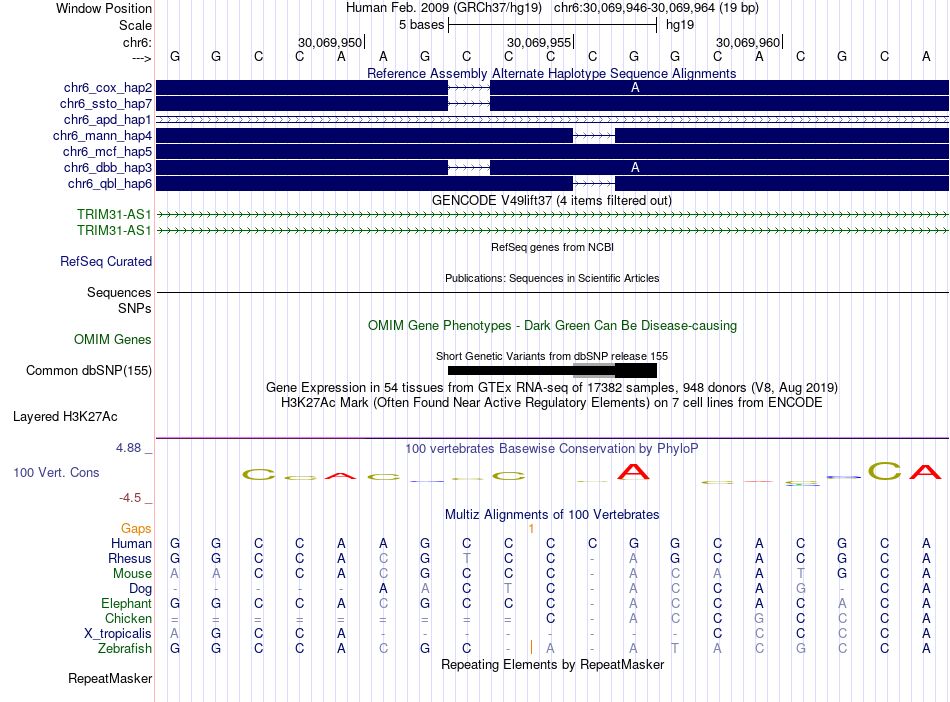
Task: Select the 30,069,955 position marker
Action: pyautogui.click(x=540, y=42)
